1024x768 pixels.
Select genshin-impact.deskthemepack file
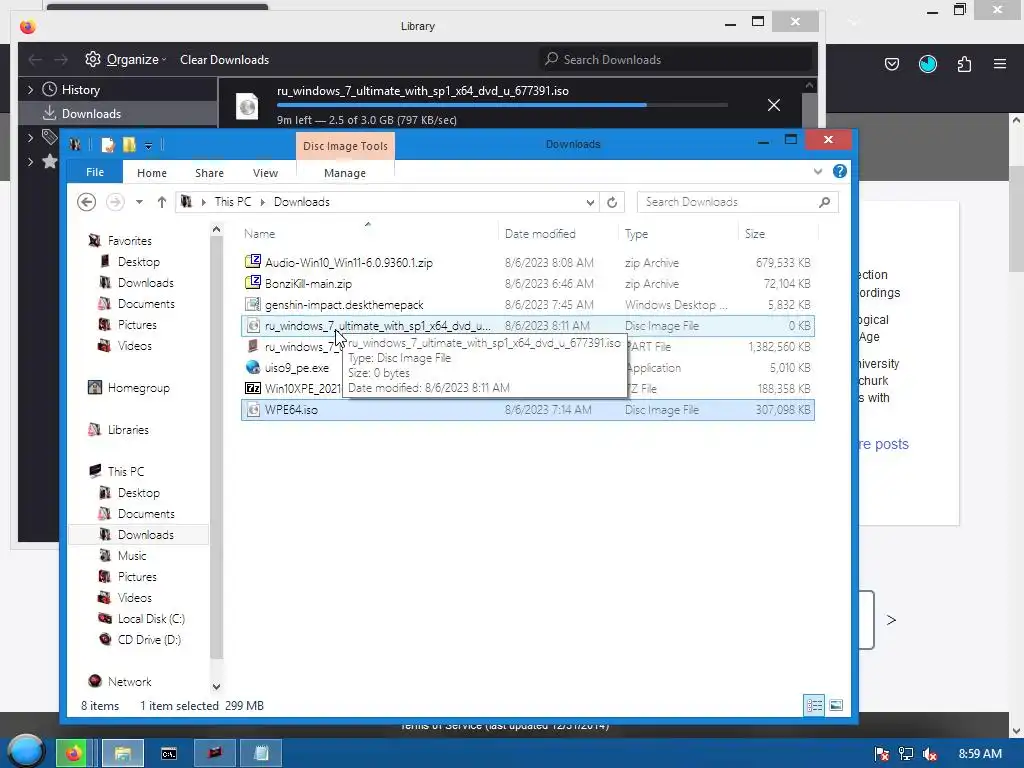pyautogui.click(x=528, y=304)
